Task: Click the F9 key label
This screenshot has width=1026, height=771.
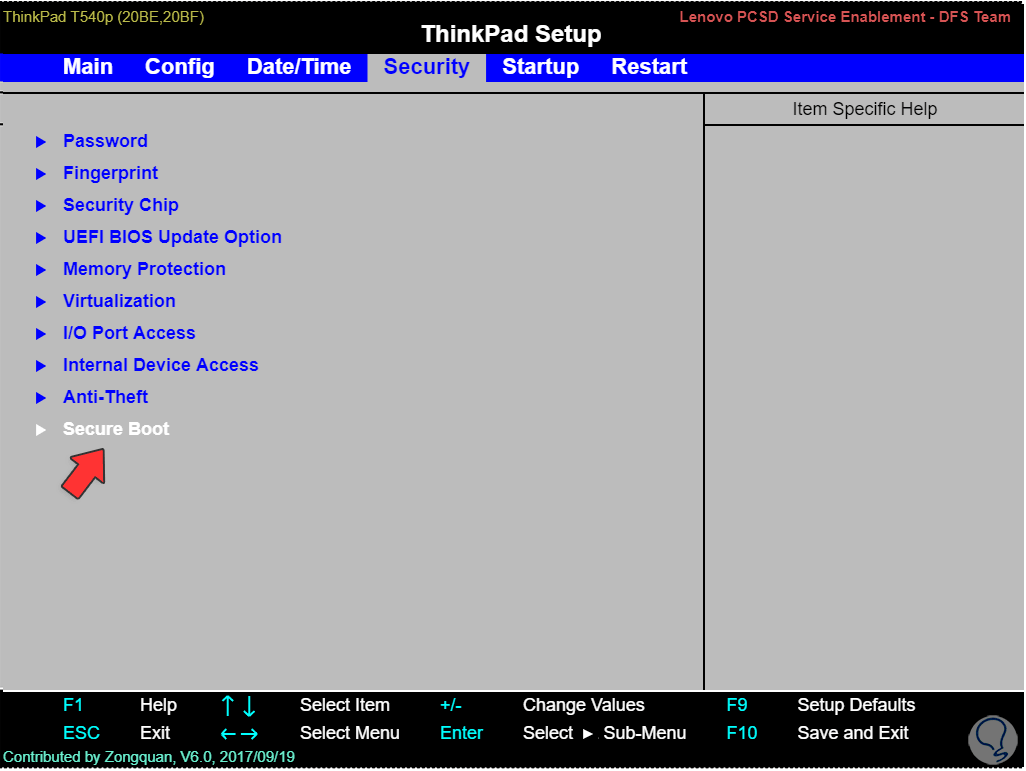Action: coord(737,705)
